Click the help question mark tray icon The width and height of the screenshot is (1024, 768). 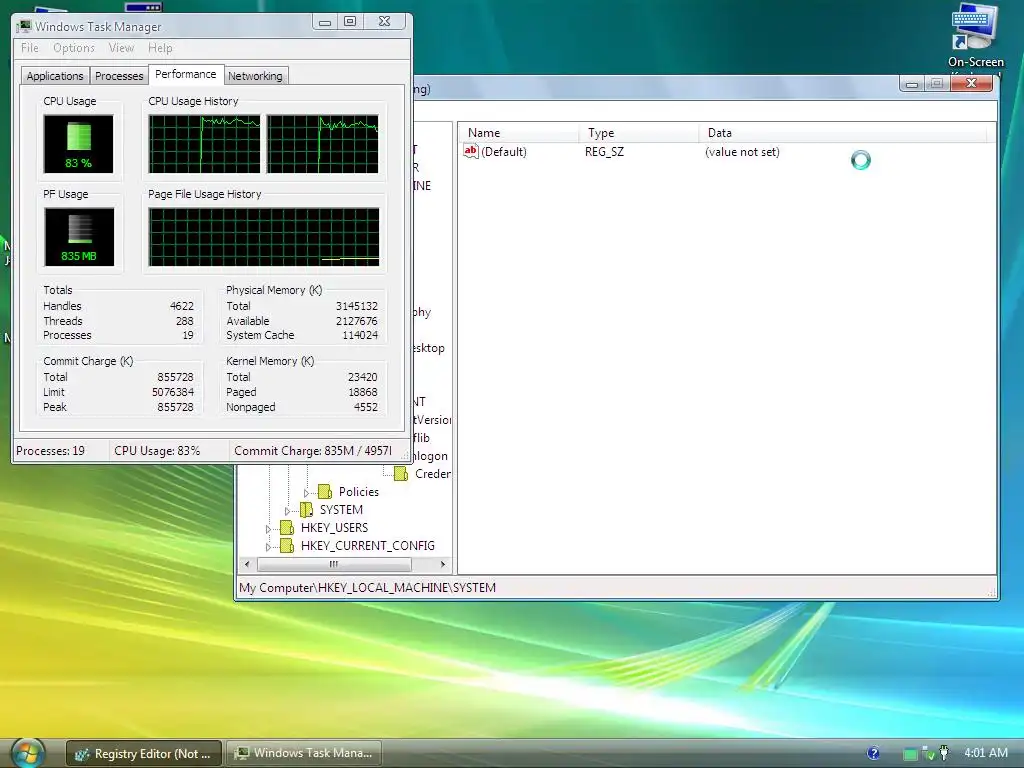click(873, 753)
